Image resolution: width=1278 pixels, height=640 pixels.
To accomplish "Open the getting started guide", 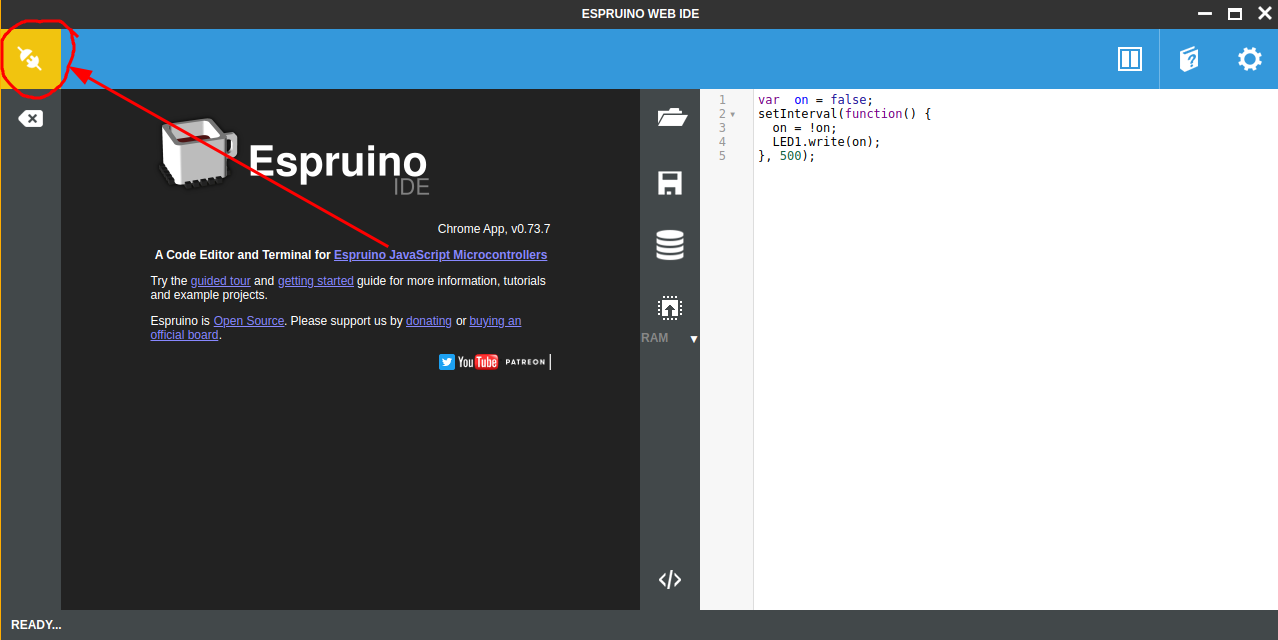I will point(315,280).
